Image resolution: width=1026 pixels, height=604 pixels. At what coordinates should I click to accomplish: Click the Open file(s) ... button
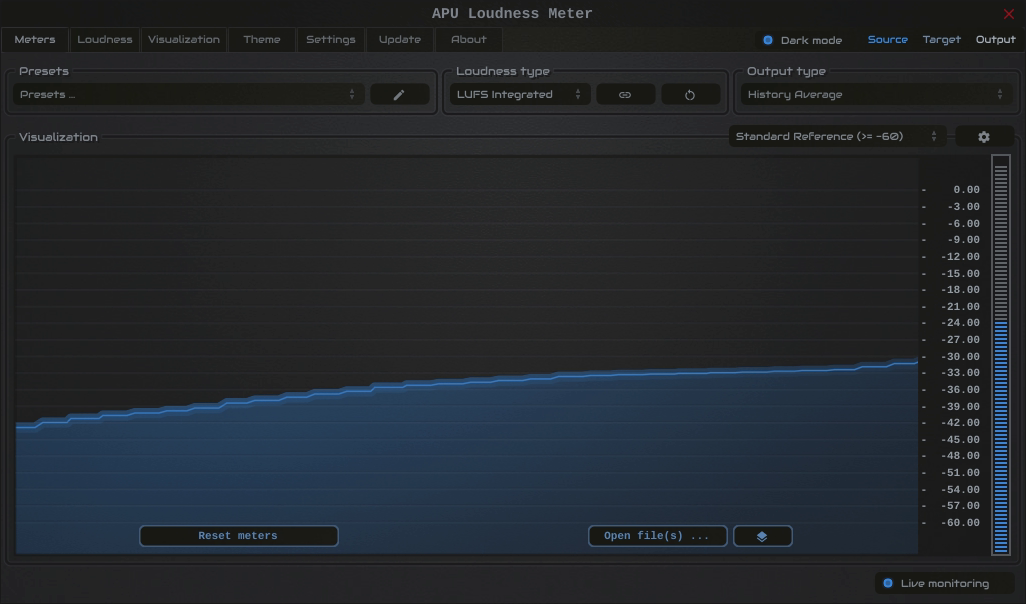[x=658, y=536]
